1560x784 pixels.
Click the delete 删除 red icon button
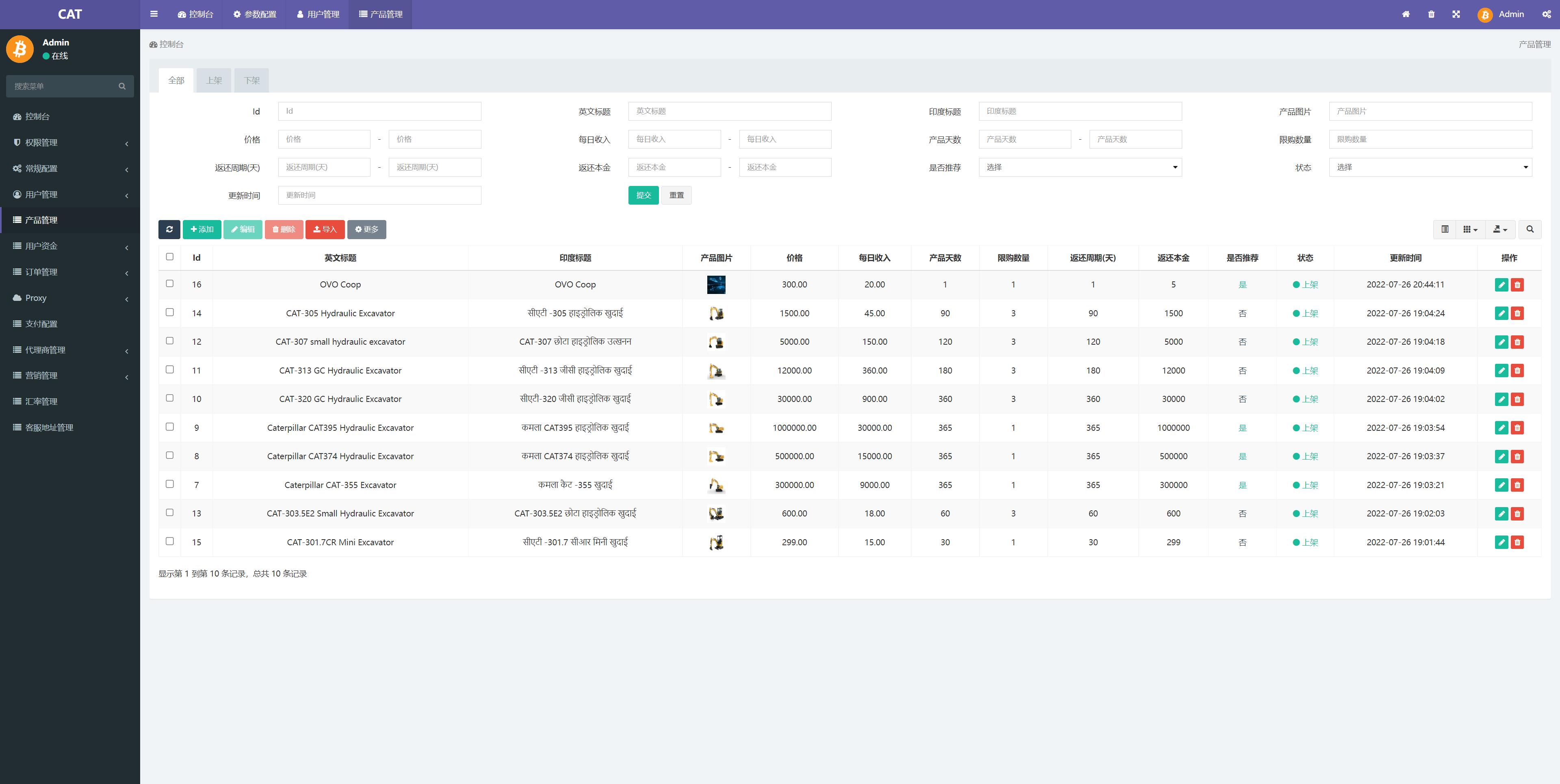pyautogui.click(x=286, y=229)
